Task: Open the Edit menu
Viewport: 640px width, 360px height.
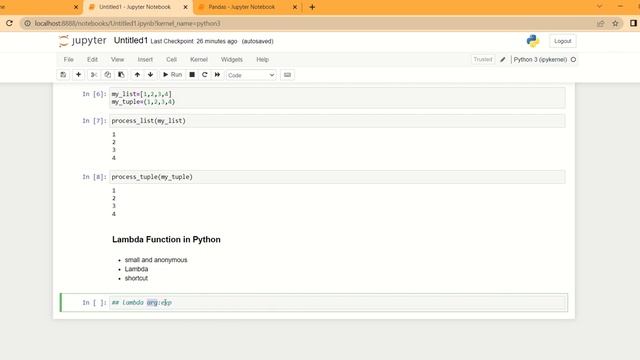Action: (x=92, y=60)
